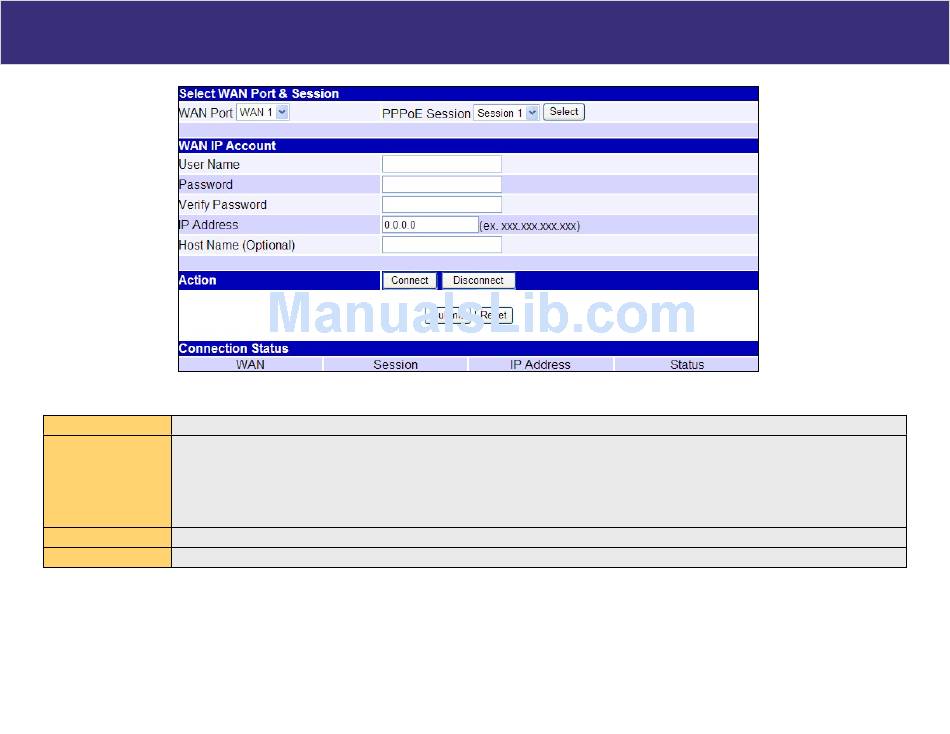The width and height of the screenshot is (950, 734).
Task: Click the Reset button
Action: pos(494,315)
